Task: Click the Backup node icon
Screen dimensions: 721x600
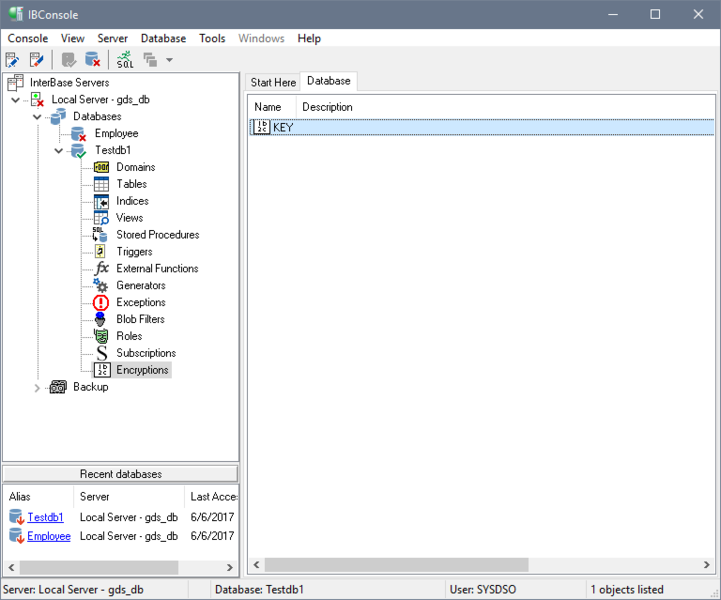Action: 58,387
